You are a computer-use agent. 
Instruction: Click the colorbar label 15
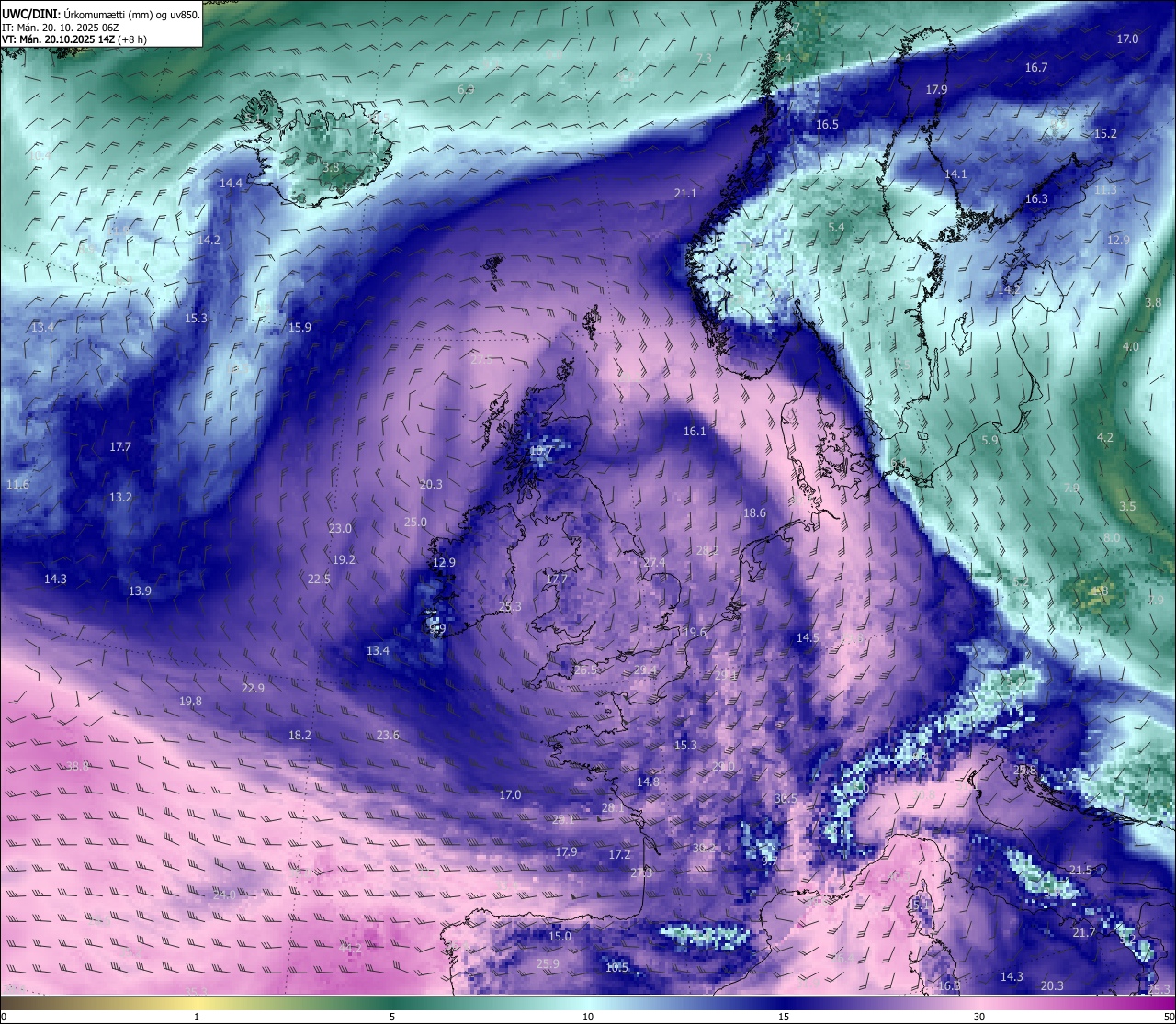(x=784, y=1017)
